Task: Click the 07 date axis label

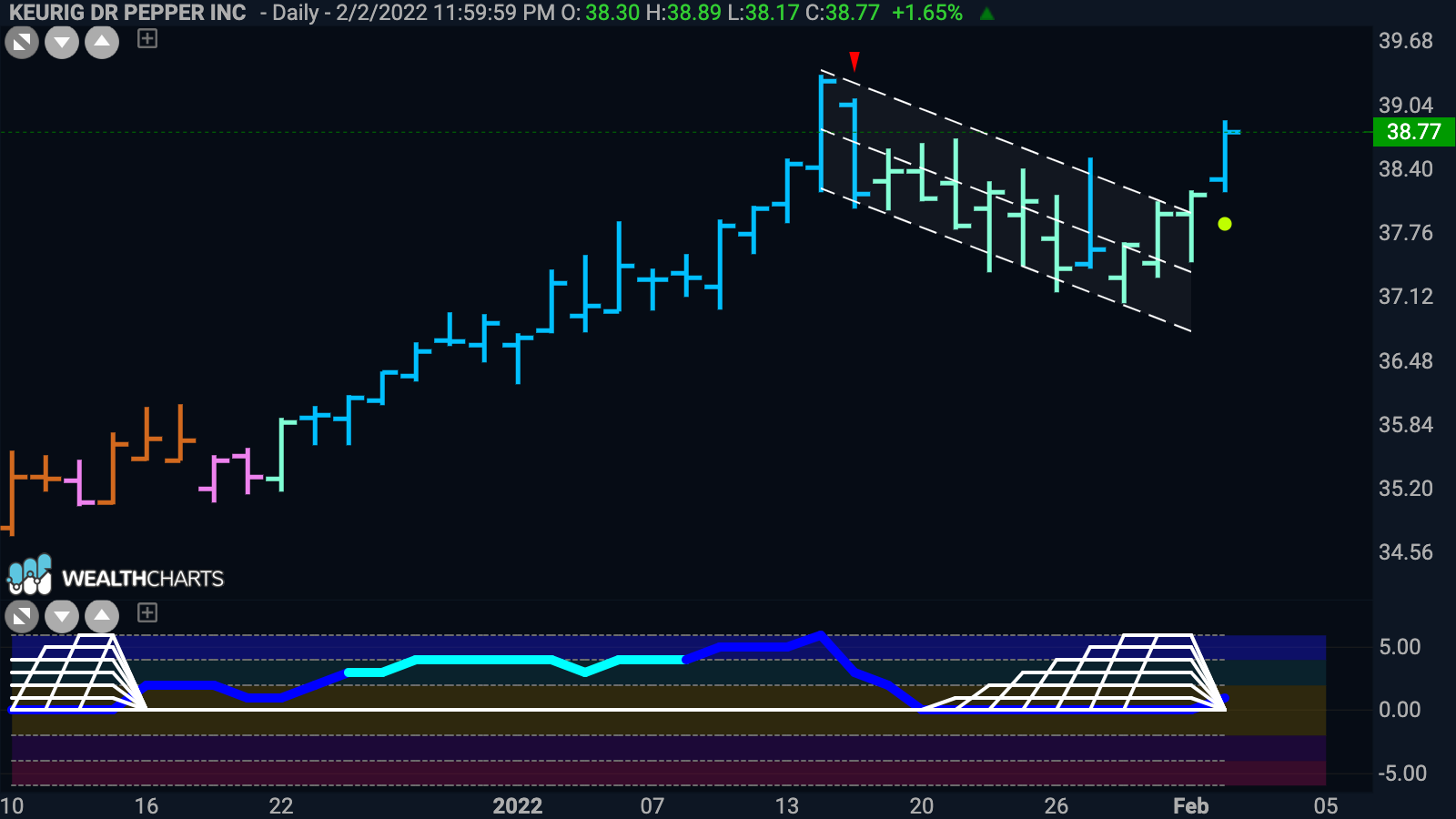Action: click(652, 805)
